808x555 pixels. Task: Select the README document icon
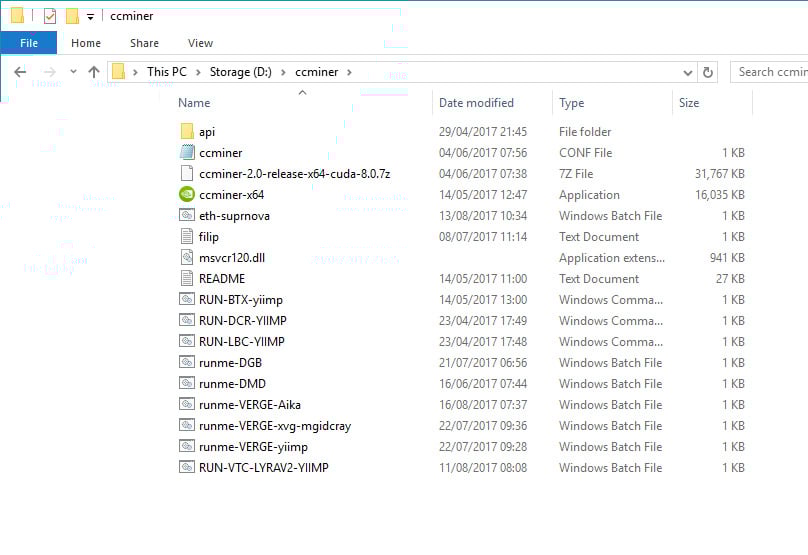[187, 278]
